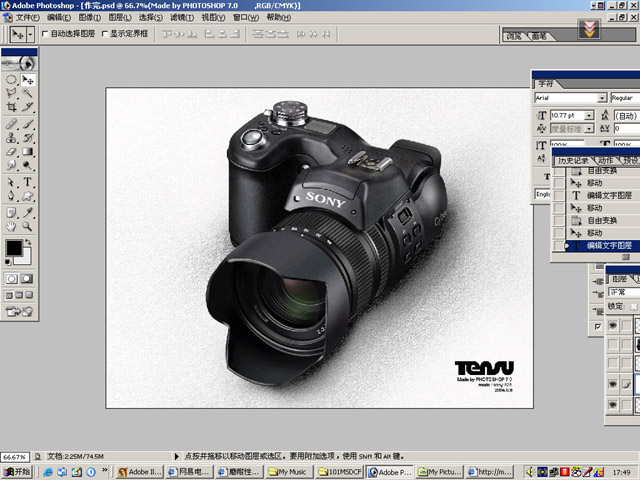Viewport: 640px width, 480px height.
Task: Switch to the 动作 tab
Action: tap(606, 160)
